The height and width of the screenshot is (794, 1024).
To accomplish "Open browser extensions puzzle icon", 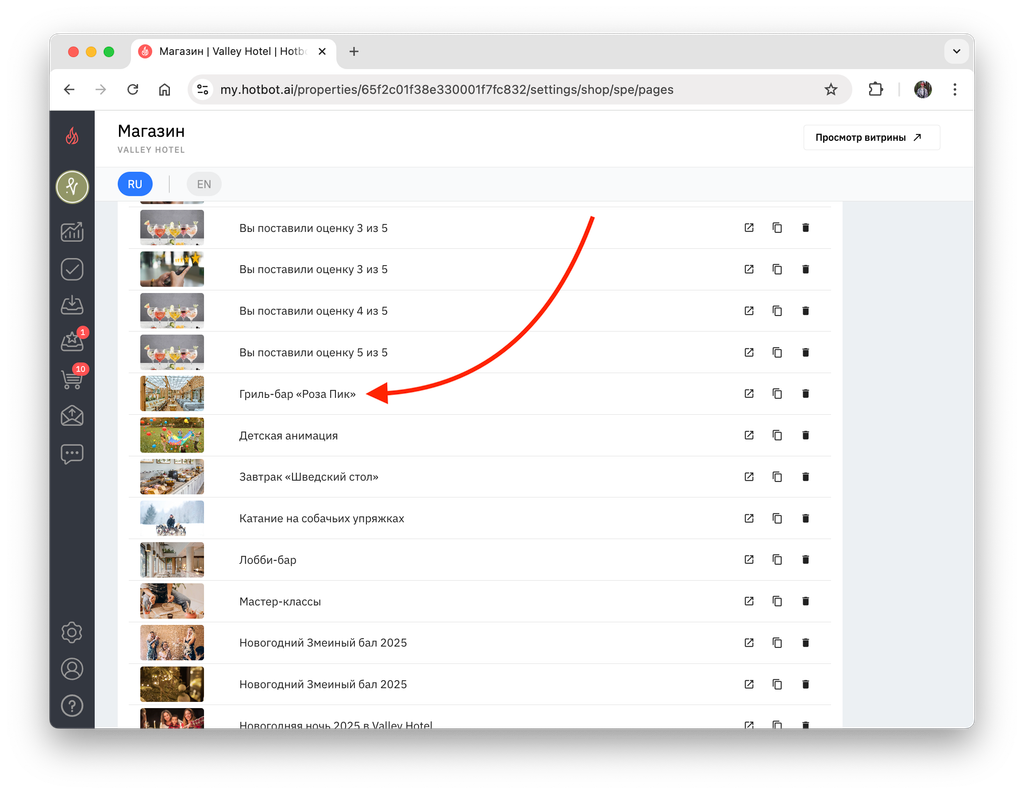I will pos(876,89).
